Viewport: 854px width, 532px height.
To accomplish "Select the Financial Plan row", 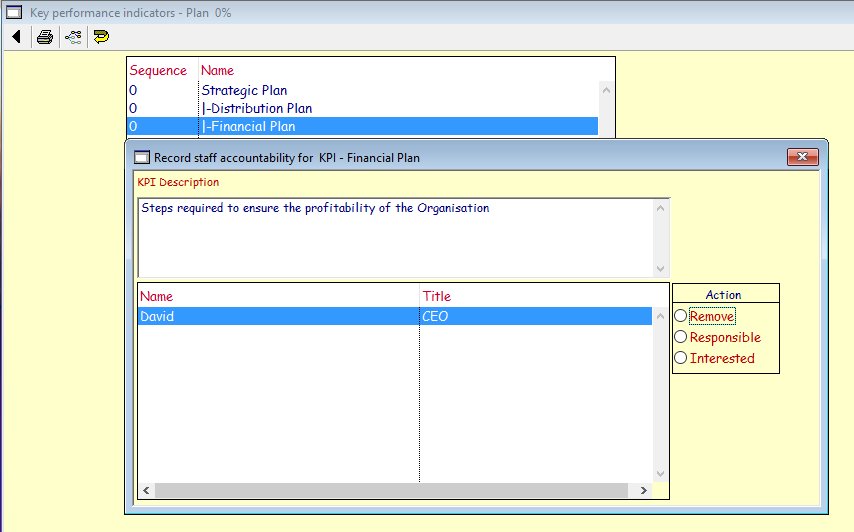I will pos(249,126).
